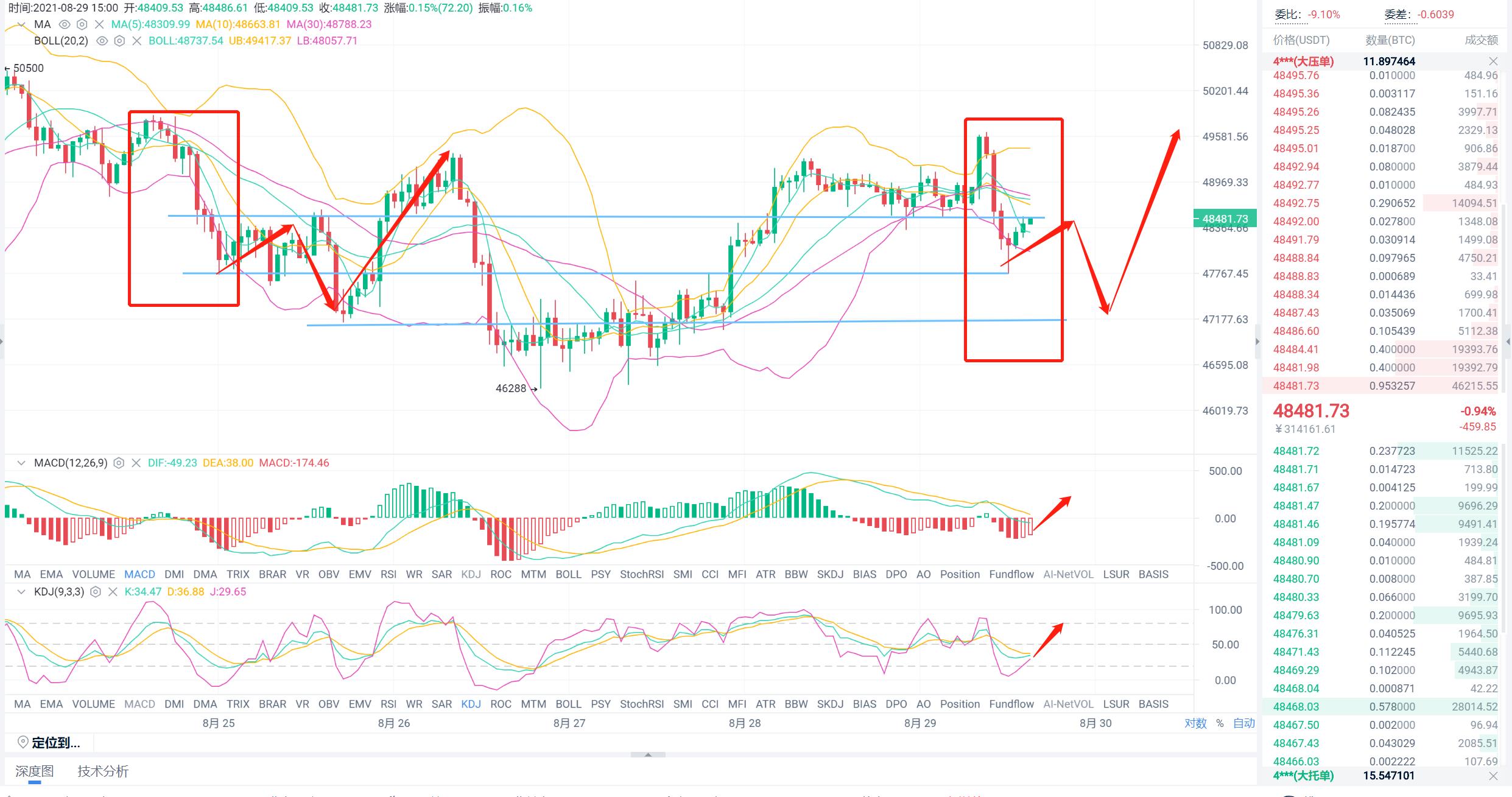Toggle 对数 logarithmic scale

1195,723
